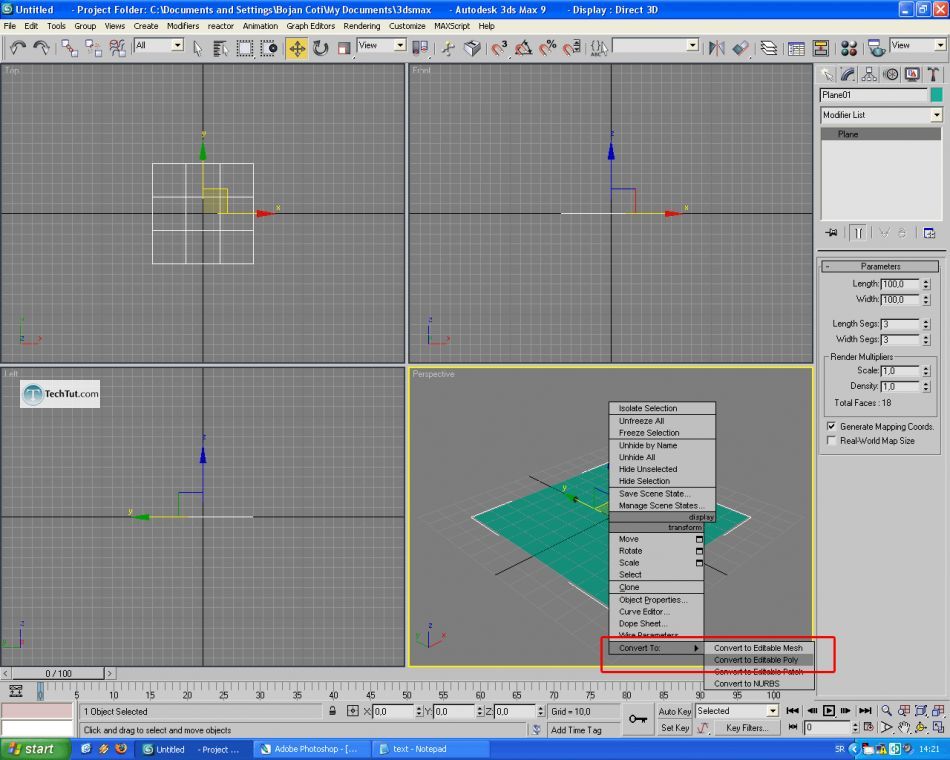Activate Select and Scale tool

click(344, 48)
